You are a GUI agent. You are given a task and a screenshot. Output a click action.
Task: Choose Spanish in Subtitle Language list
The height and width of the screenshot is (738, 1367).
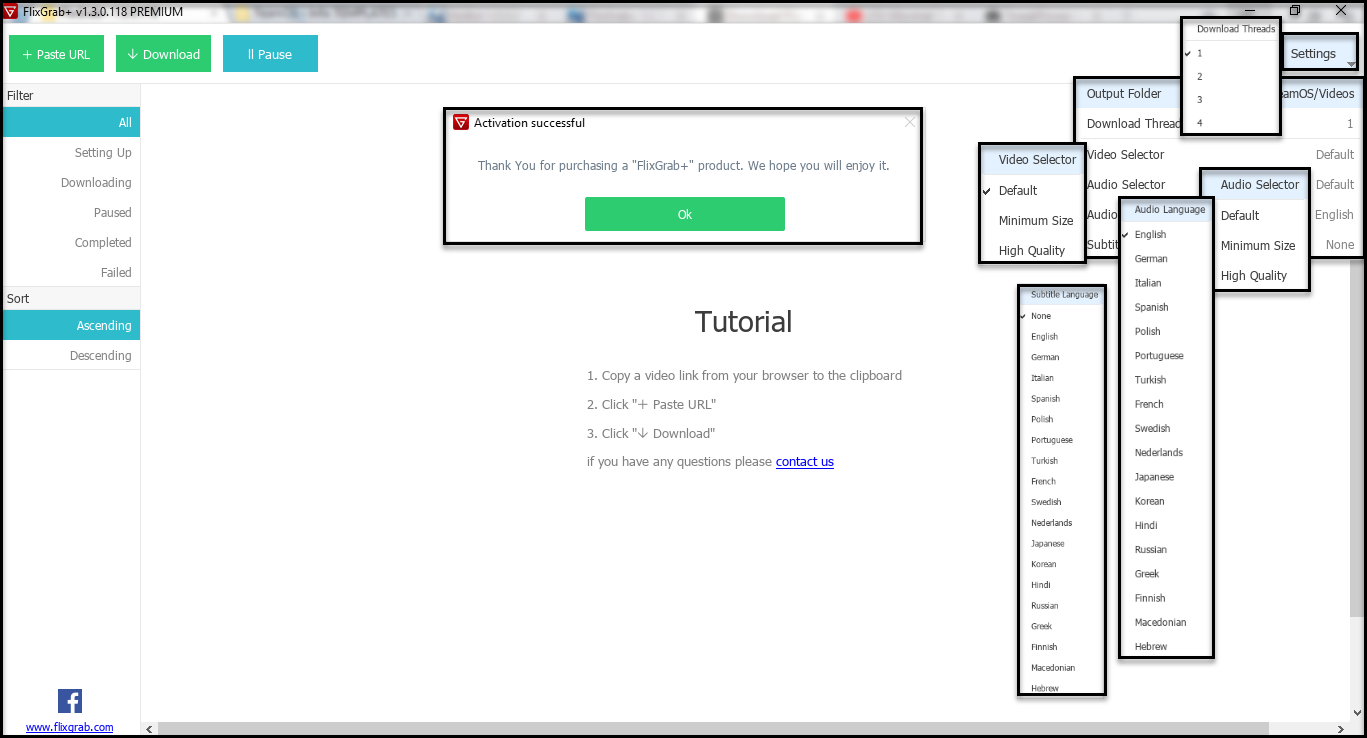click(x=1062, y=398)
